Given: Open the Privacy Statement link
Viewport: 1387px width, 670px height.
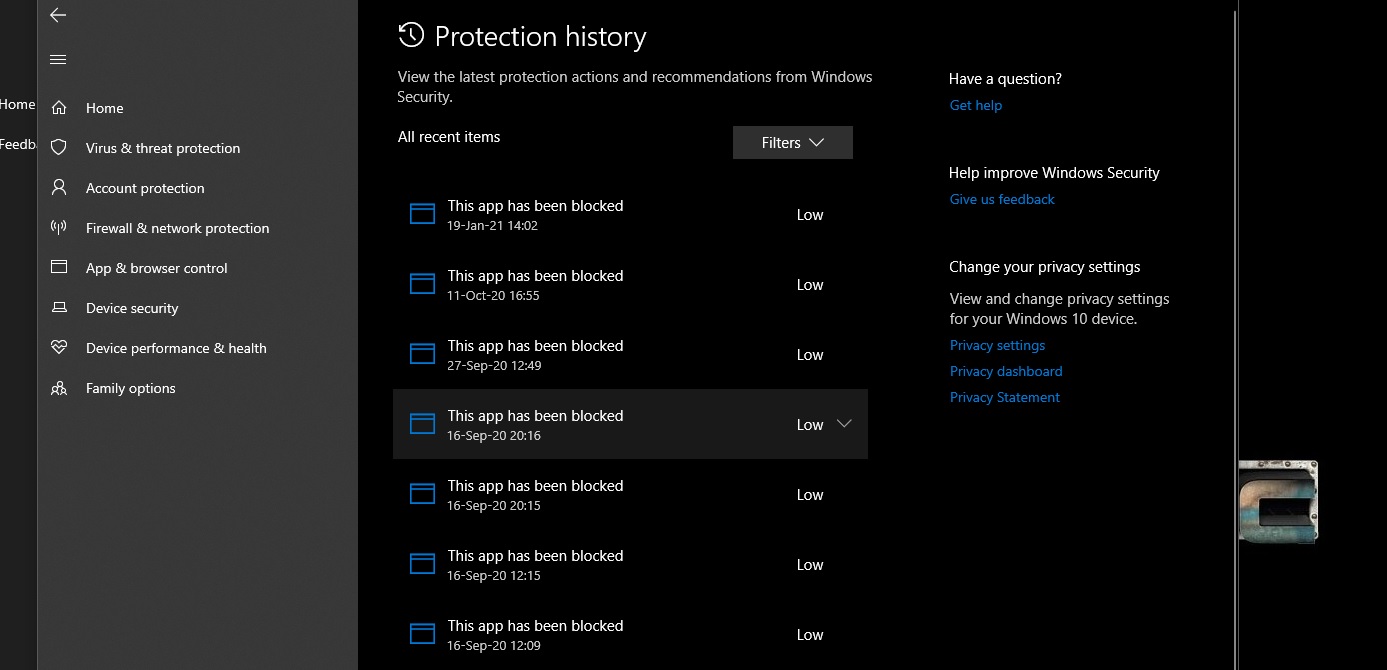Looking at the screenshot, I should (x=1004, y=397).
